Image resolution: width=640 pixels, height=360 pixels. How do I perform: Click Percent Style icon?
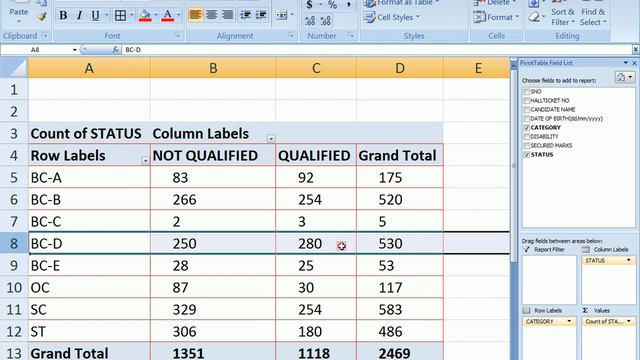tap(333, 5)
